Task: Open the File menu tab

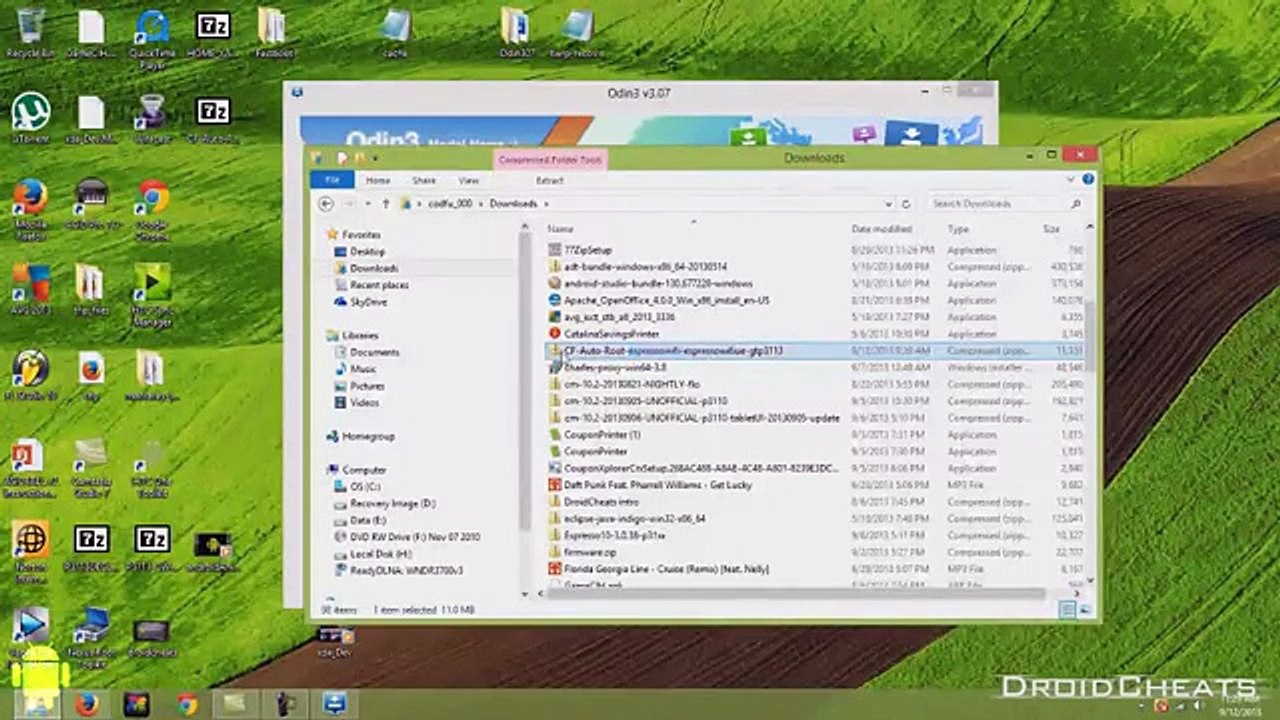Action: 332,181
